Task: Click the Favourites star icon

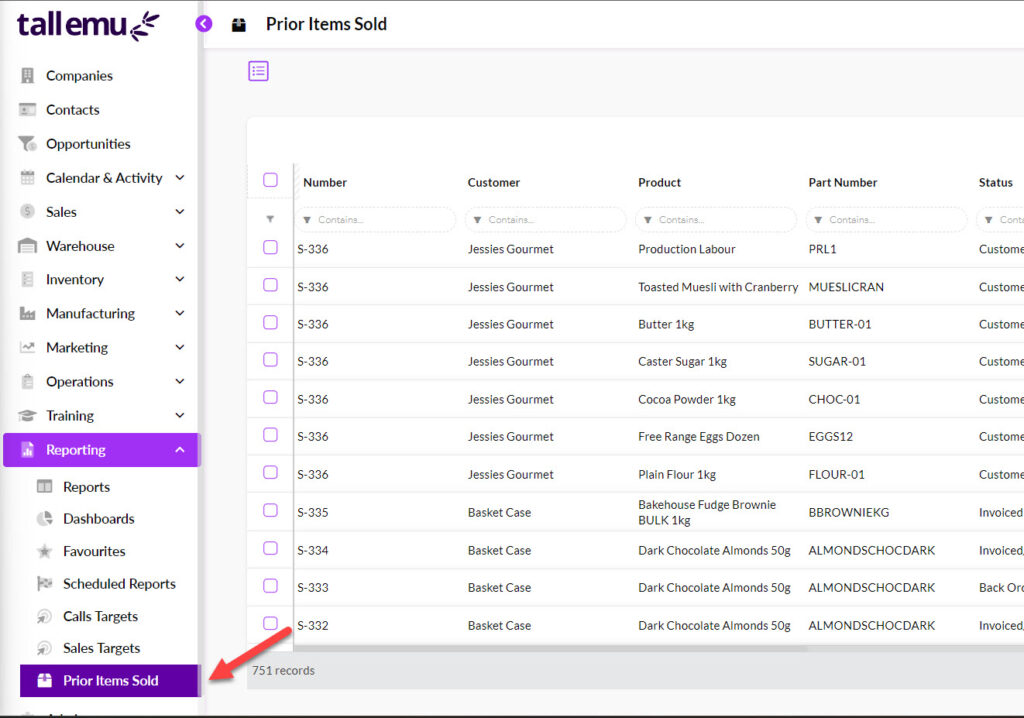Action: [45, 552]
